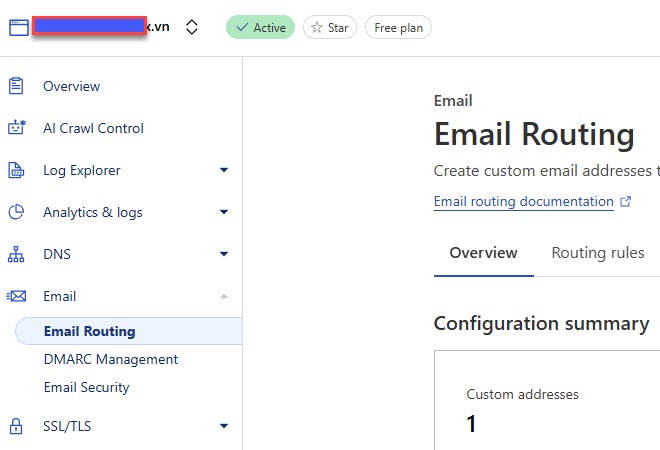Screen dimensions: 660x450
Task: Click the browser window icon beside domain
Action: [x=17, y=27]
